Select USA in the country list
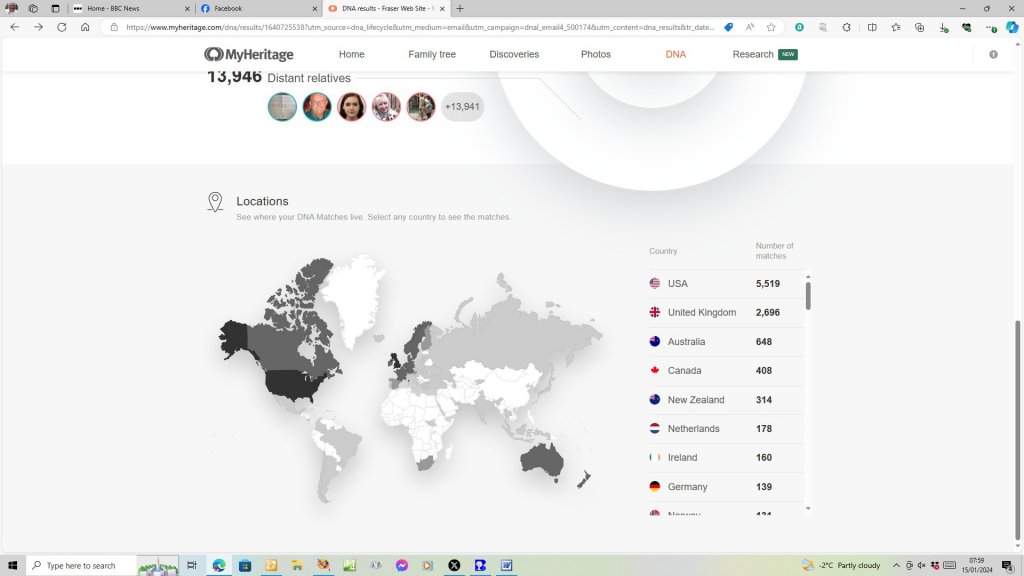Image resolution: width=1024 pixels, height=576 pixels. 677,284
